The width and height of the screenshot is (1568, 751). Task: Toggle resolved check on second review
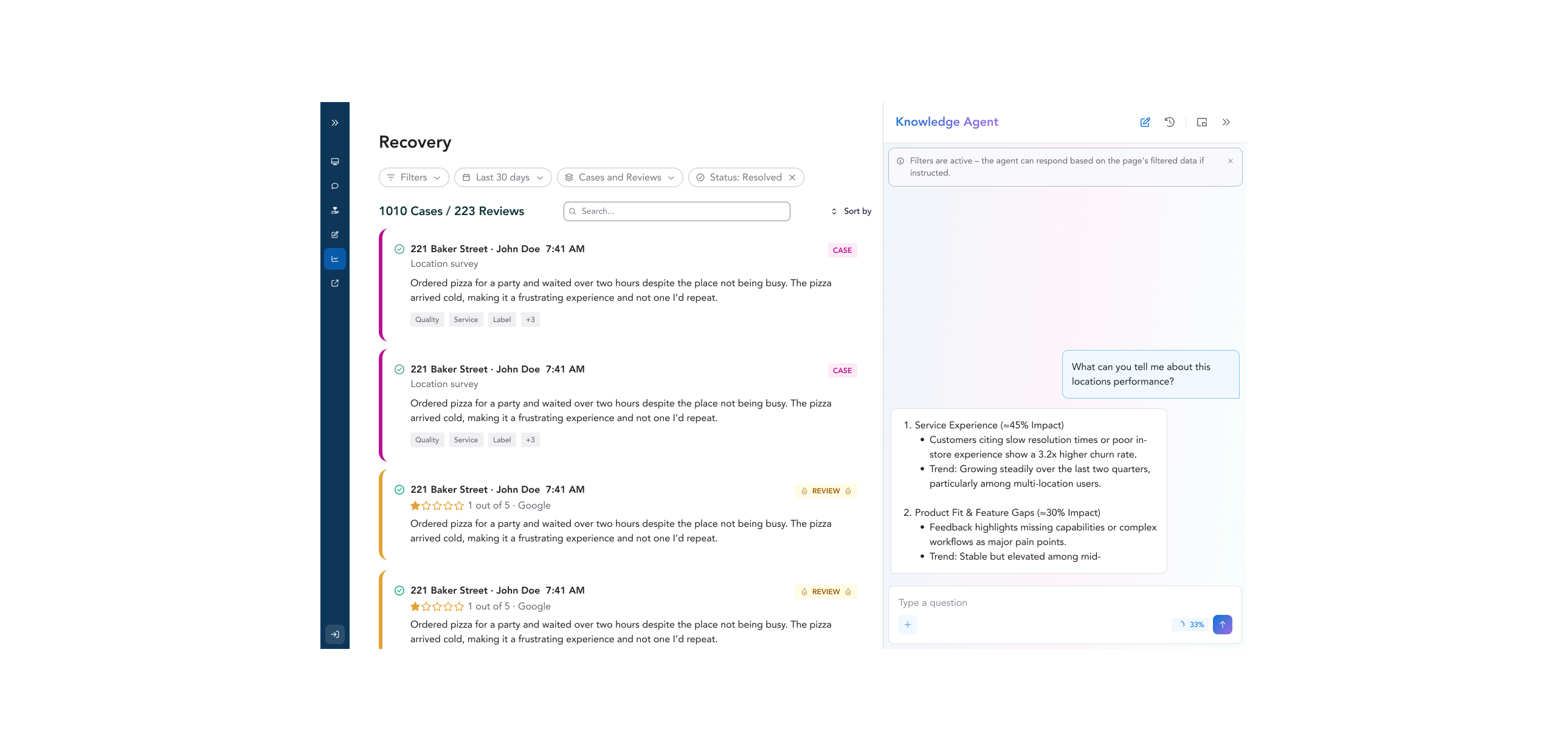pos(399,591)
